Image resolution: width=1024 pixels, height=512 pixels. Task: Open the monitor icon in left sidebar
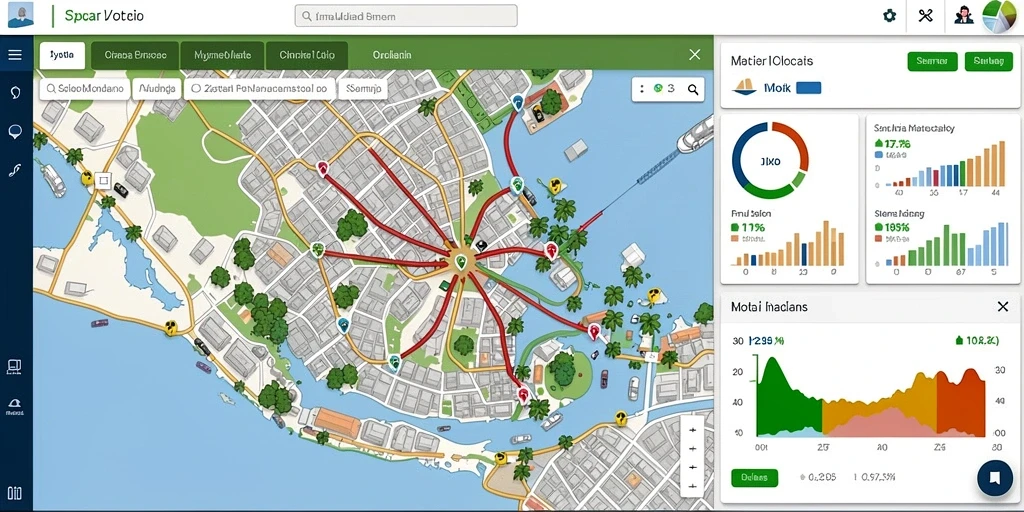14,367
